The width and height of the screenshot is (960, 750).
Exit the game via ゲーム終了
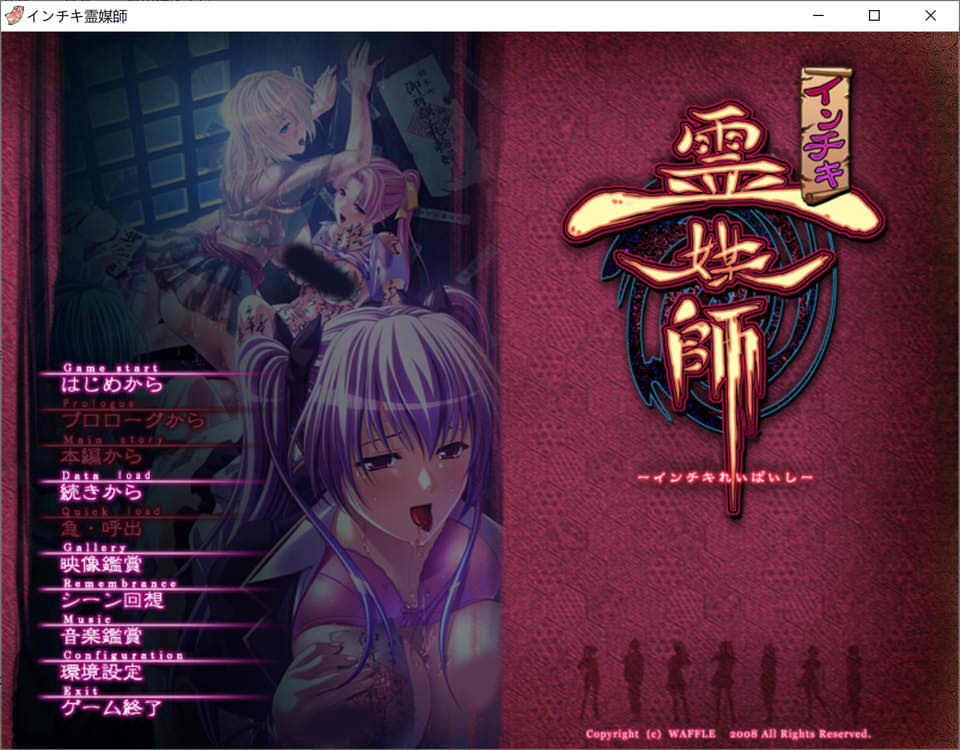tap(112, 708)
